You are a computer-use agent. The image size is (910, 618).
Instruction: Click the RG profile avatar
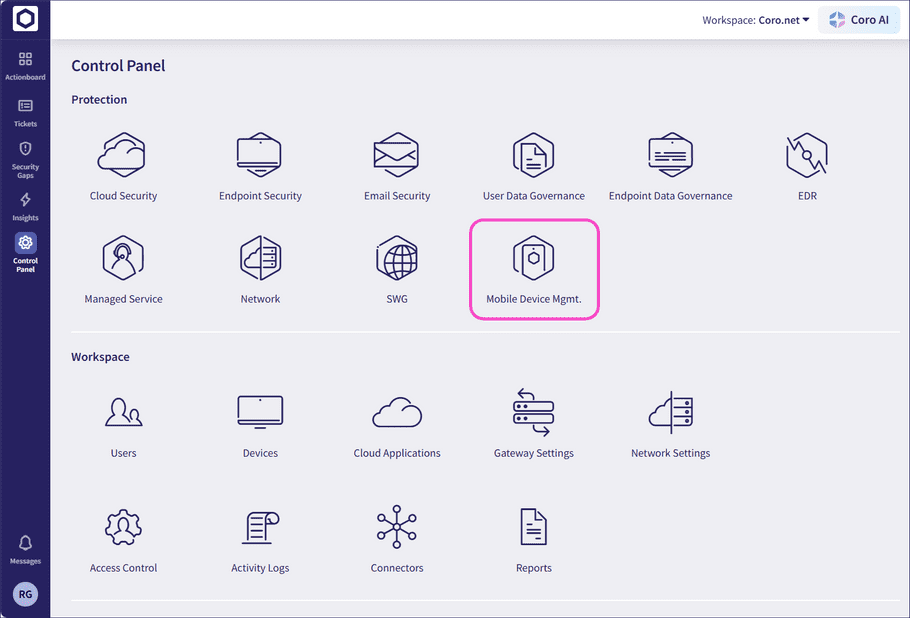[x=25, y=594]
